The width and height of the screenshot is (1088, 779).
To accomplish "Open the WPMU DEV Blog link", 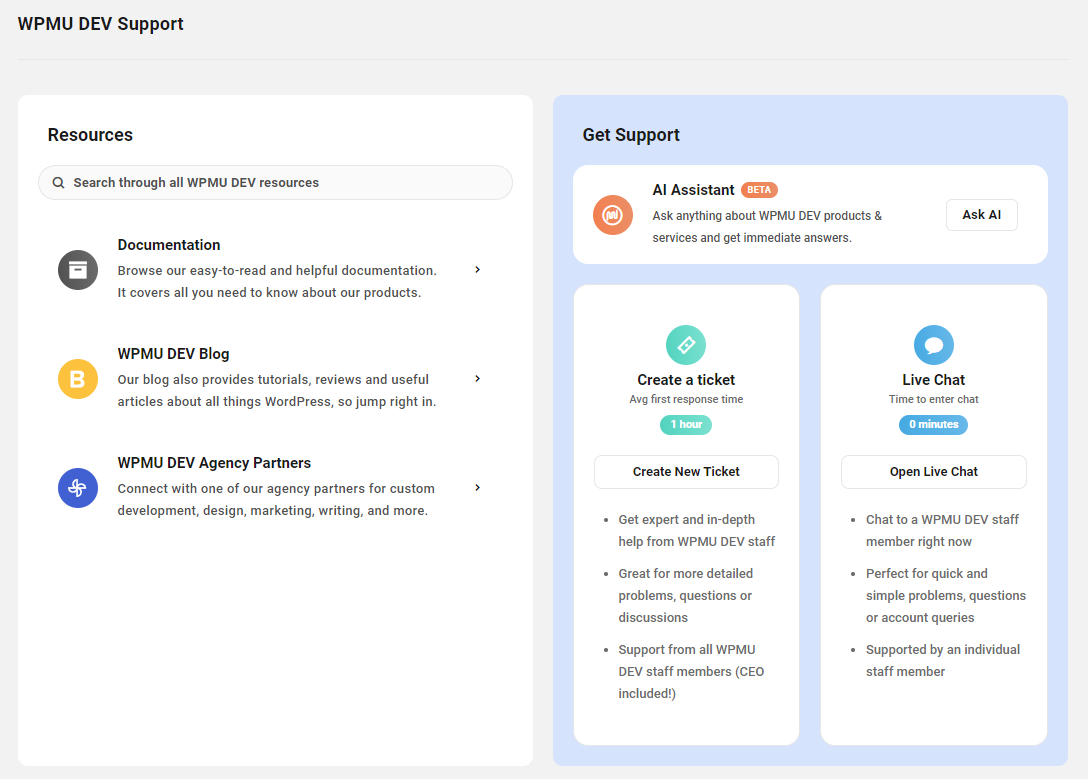I will coord(172,353).
